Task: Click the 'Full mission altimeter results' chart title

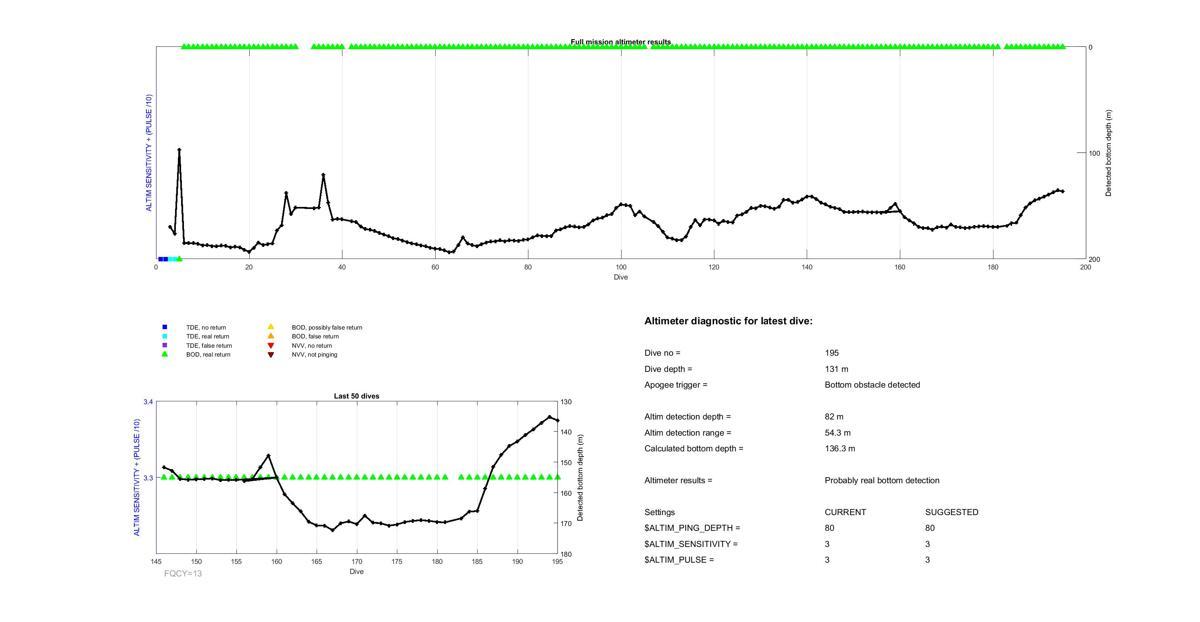Action: pyautogui.click(x=621, y=42)
